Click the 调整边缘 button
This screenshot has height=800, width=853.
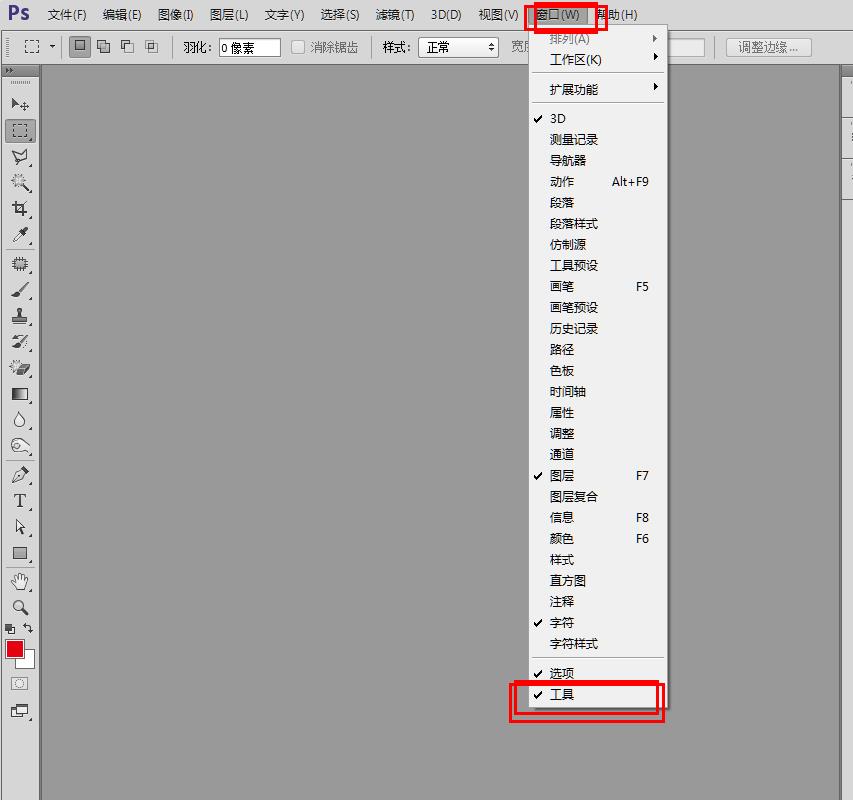(769, 48)
